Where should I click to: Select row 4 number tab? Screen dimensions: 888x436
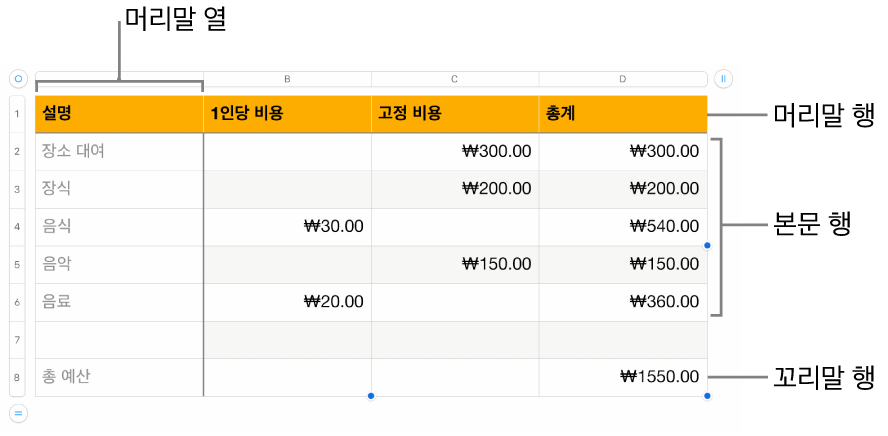18,227
